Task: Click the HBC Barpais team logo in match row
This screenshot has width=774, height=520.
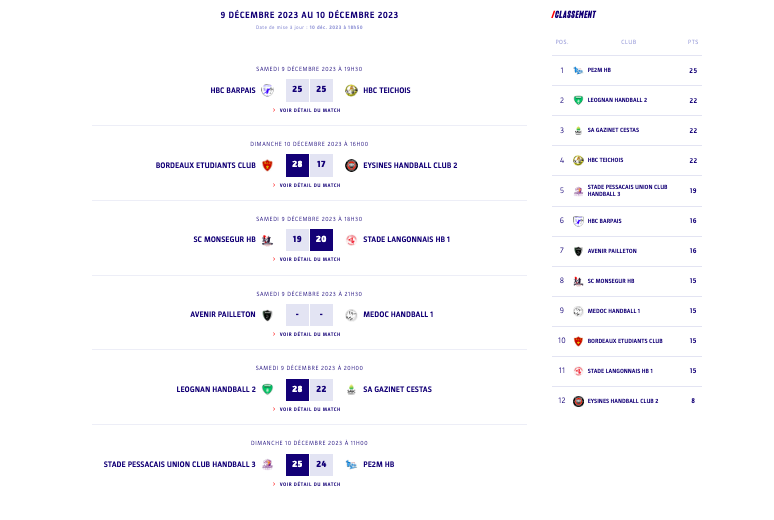Action: (267, 90)
